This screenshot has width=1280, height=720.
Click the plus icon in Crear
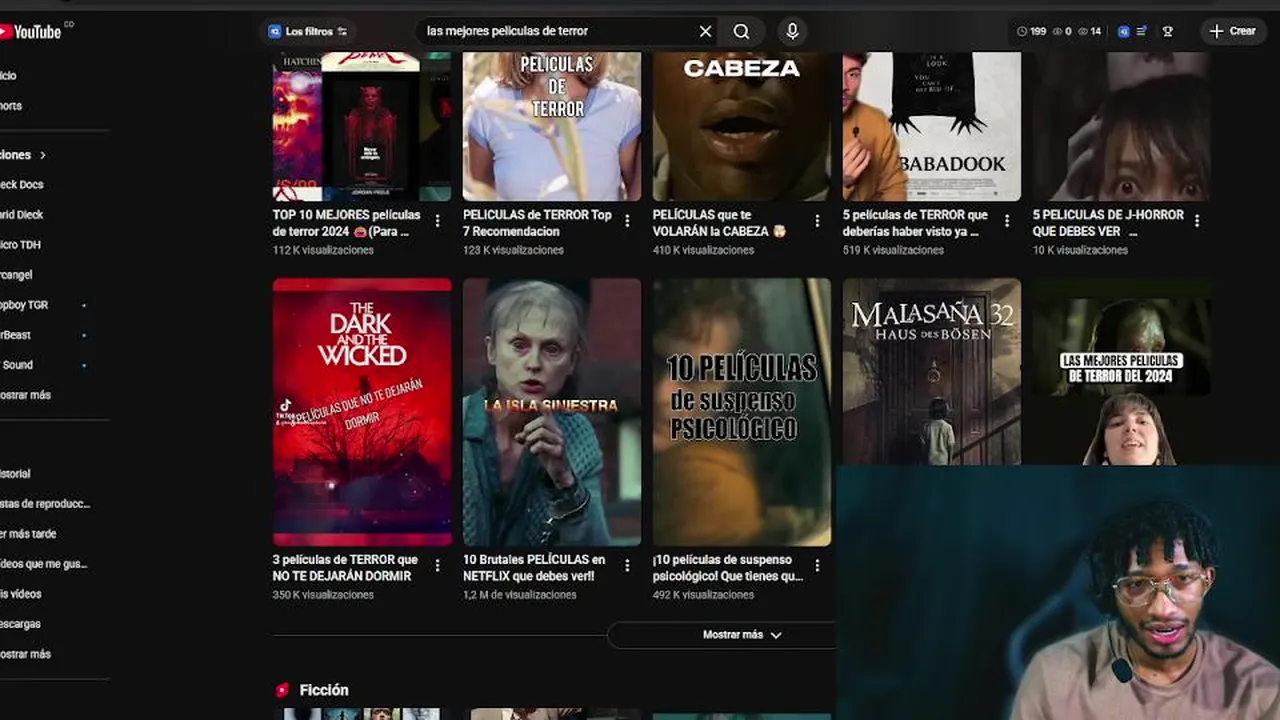tap(1216, 31)
